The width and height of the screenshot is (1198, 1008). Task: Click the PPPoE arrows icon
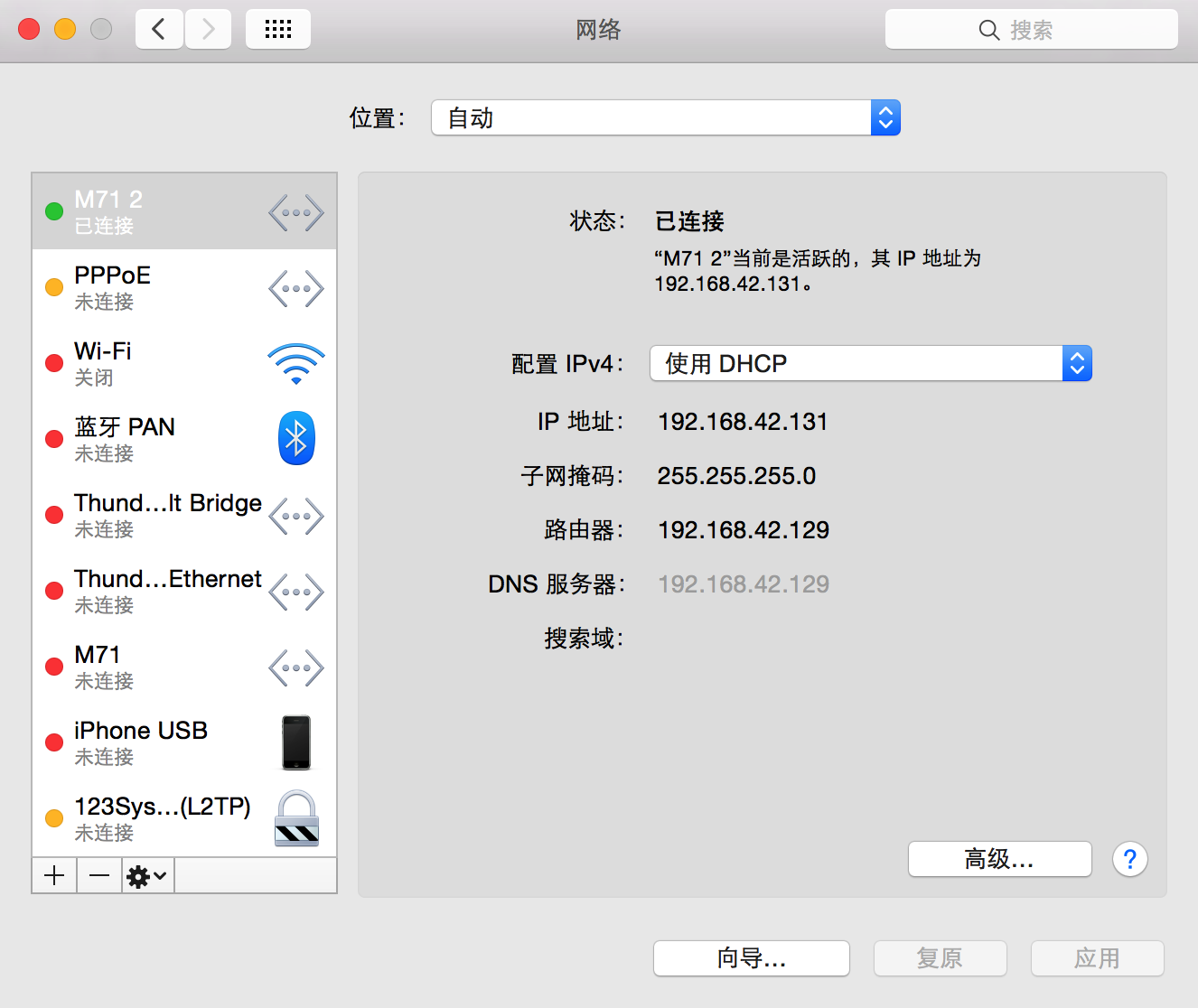point(295,289)
